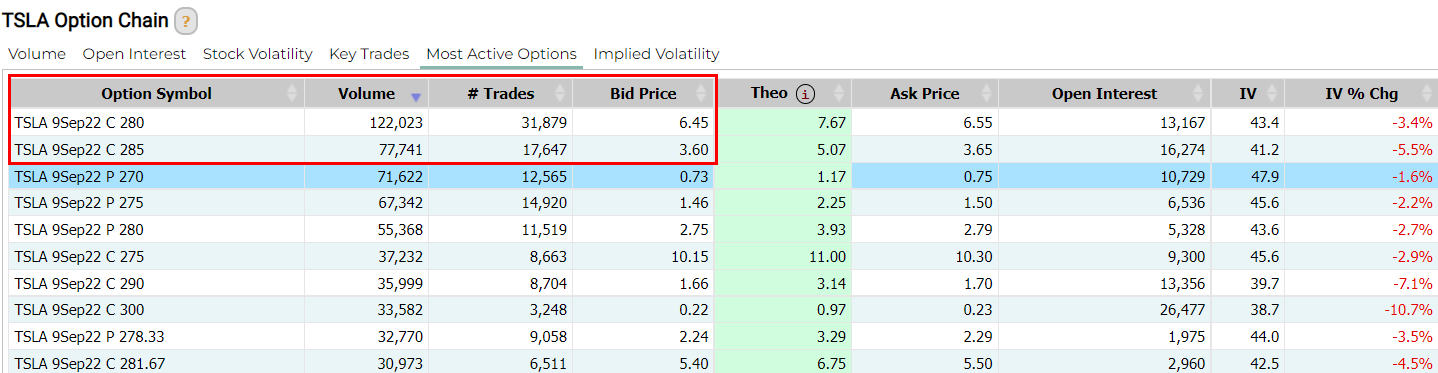Click the Bid Price column header
Screen dimensions: 1438x373
coord(643,94)
